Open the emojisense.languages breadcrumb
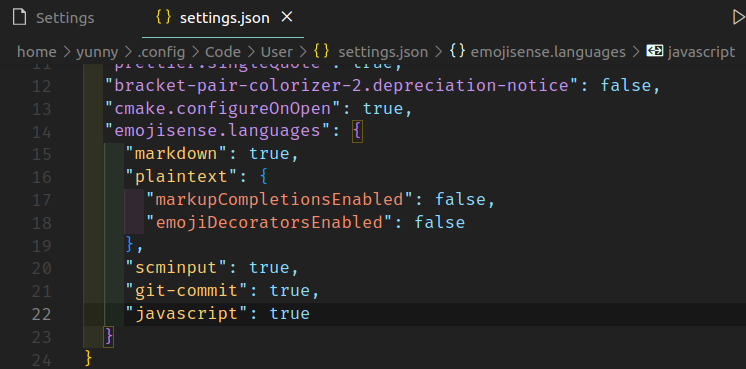The width and height of the screenshot is (746, 369). (x=548, y=52)
